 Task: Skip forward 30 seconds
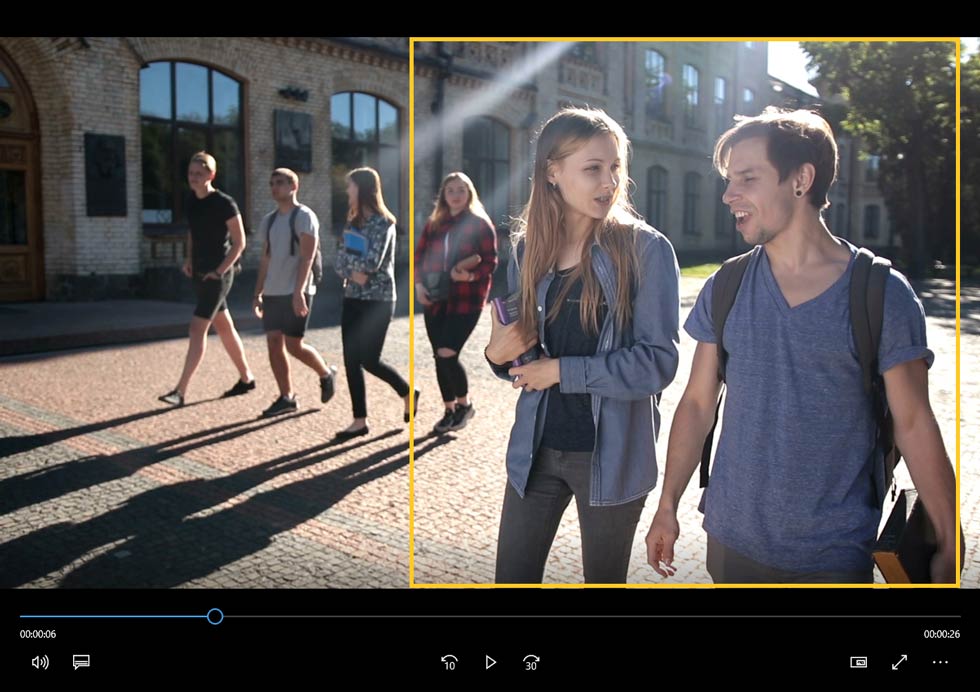pos(531,662)
